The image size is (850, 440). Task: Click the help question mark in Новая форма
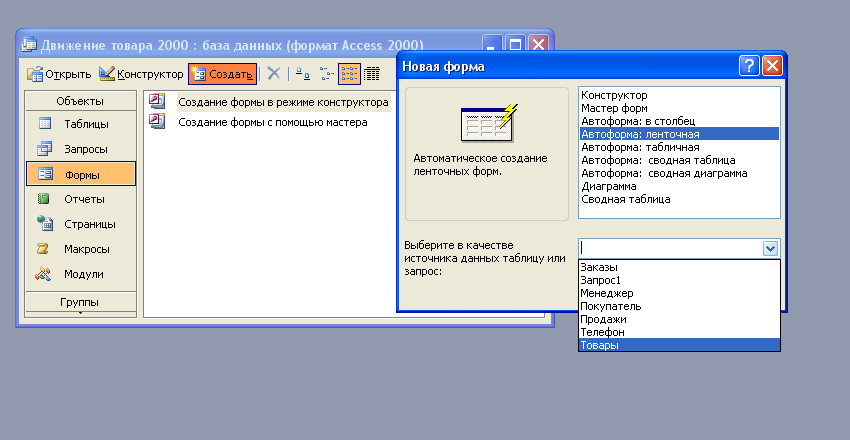pos(749,67)
